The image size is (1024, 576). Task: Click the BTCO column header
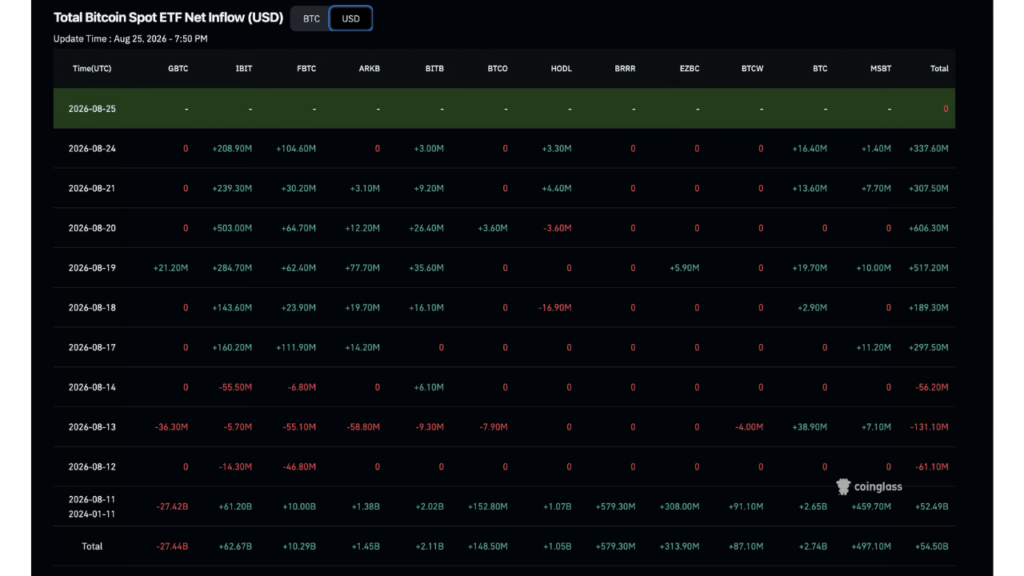pos(498,69)
